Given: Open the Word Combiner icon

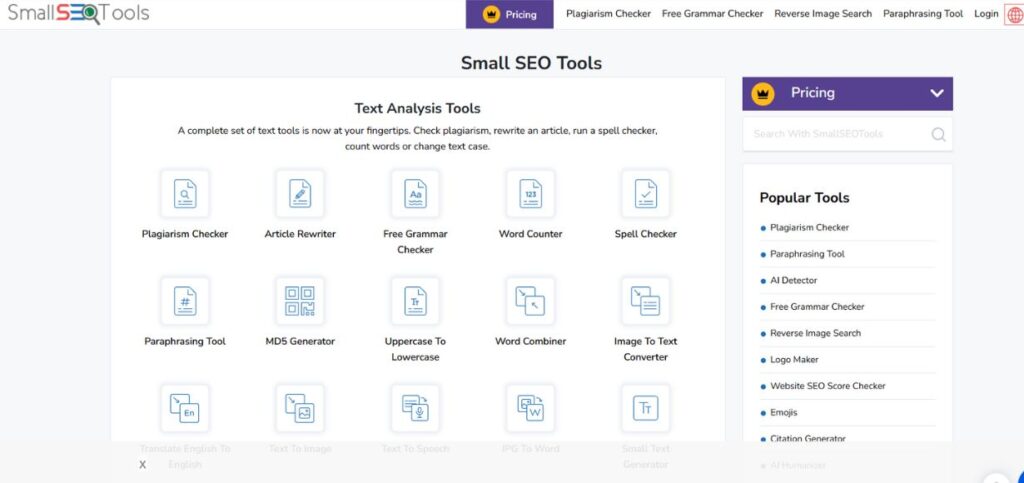Looking at the screenshot, I should click(x=530, y=301).
